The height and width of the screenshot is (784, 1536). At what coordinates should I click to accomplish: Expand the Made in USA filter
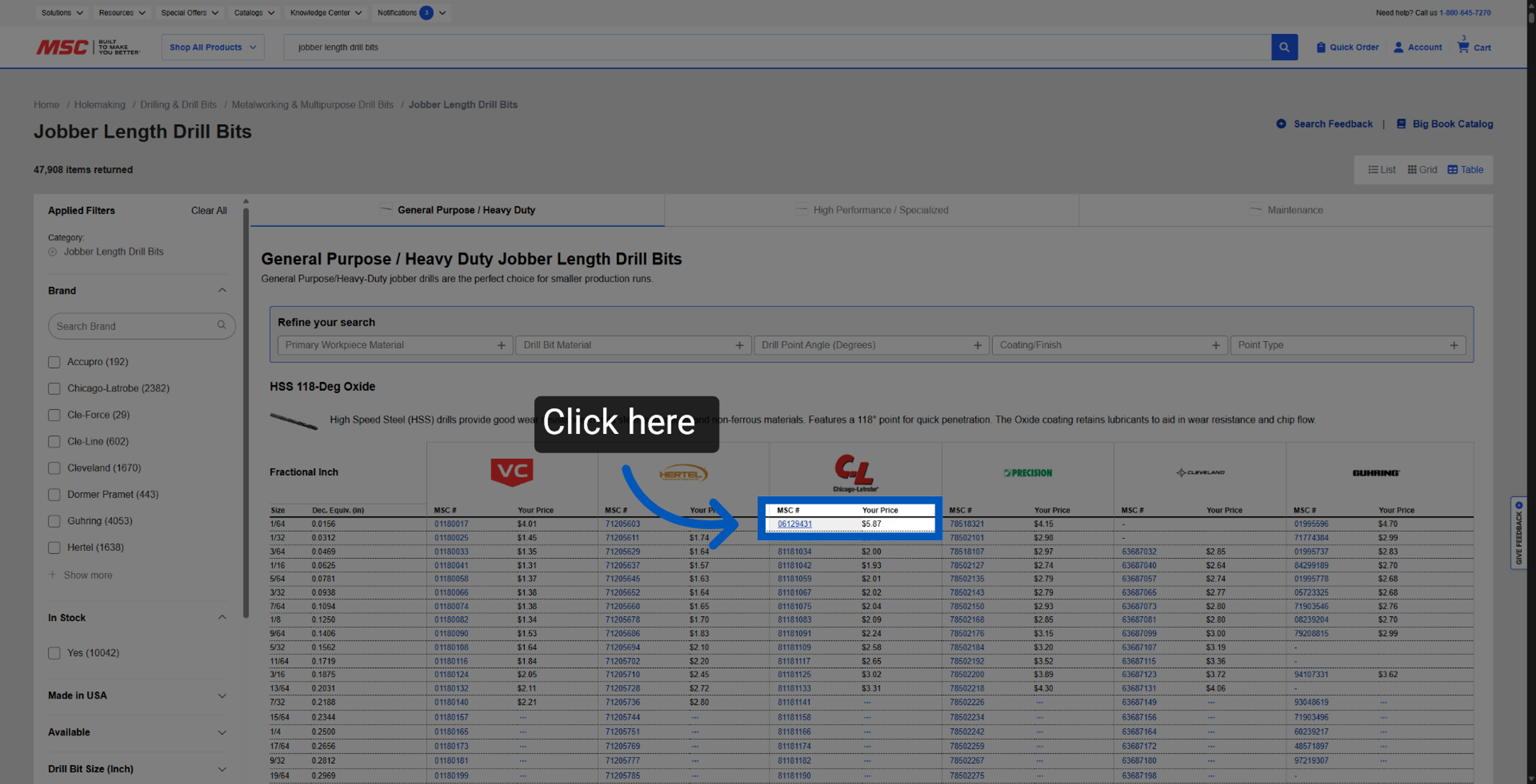pos(221,696)
